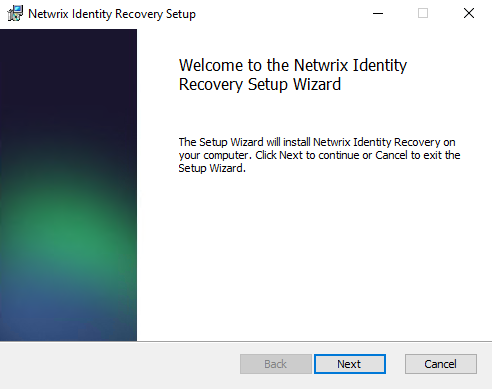
Task: Click the 'Netwrix Identity Recovery Setup' window title
Action: pyautogui.click(x=112, y=14)
